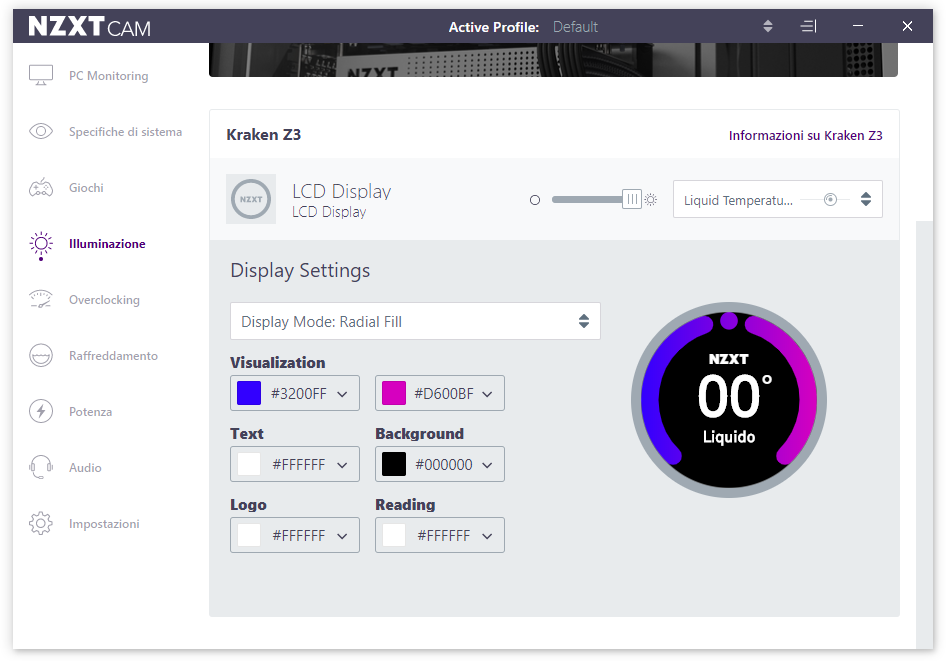Click the Kraken Z3 heading
Screen dimensions: 947x661
click(263, 135)
